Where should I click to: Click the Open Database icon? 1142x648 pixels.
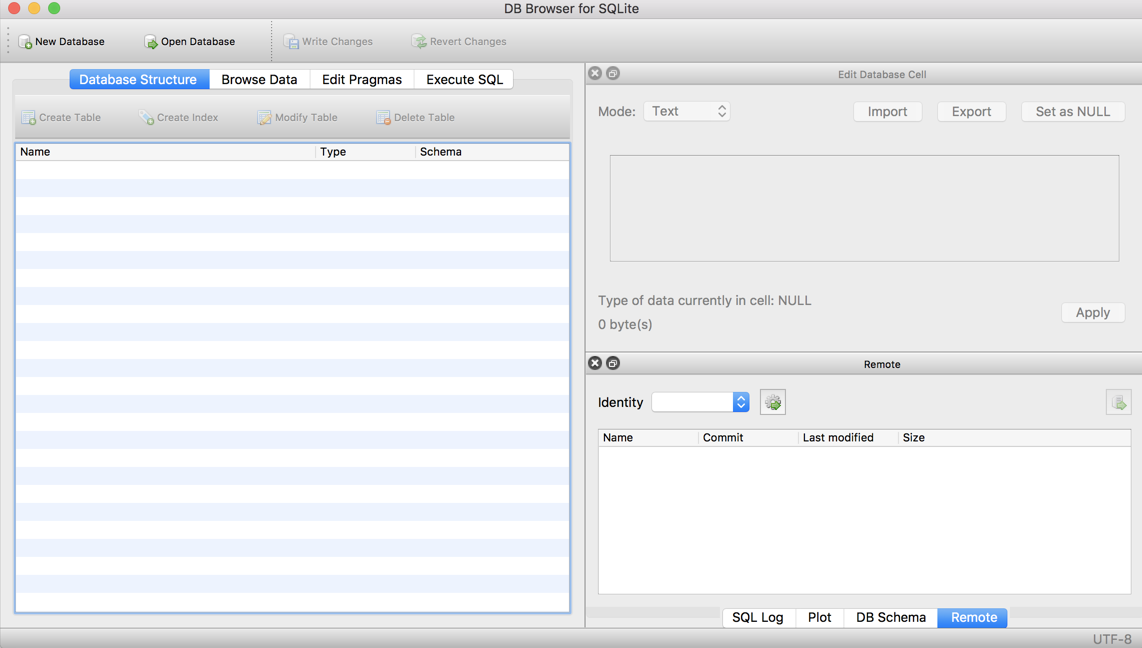[x=151, y=41]
